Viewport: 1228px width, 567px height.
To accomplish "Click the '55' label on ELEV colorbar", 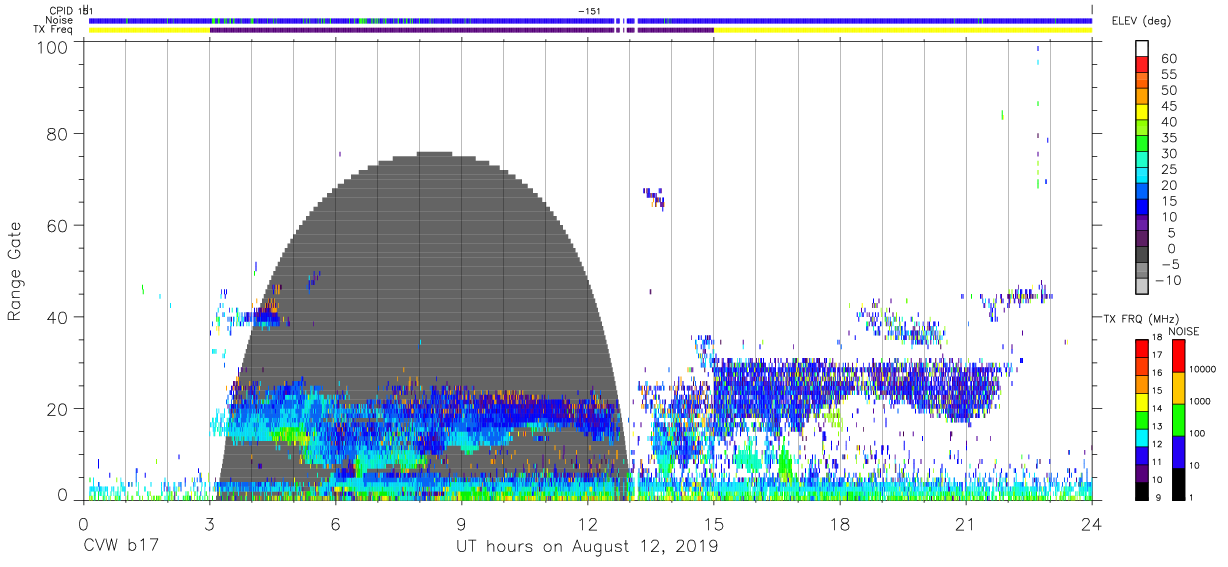I will point(1168,74).
